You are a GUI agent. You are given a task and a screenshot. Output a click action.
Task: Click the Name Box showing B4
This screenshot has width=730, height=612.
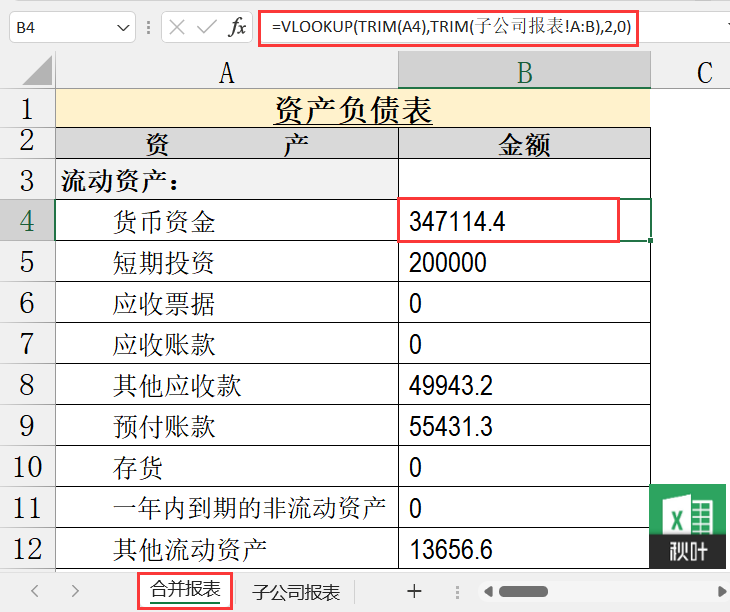tap(72, 27)
